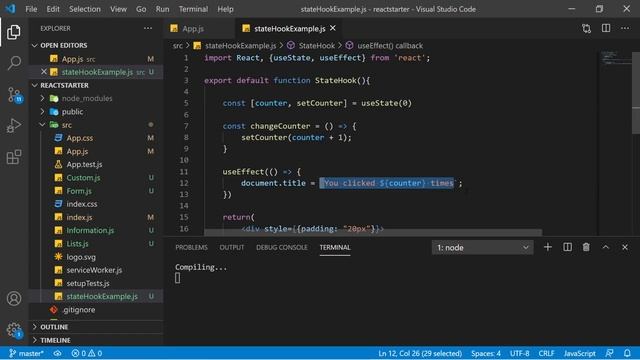
Task: Change encoding via 'UTF-8' status item
Action: (x=520, y=353)
